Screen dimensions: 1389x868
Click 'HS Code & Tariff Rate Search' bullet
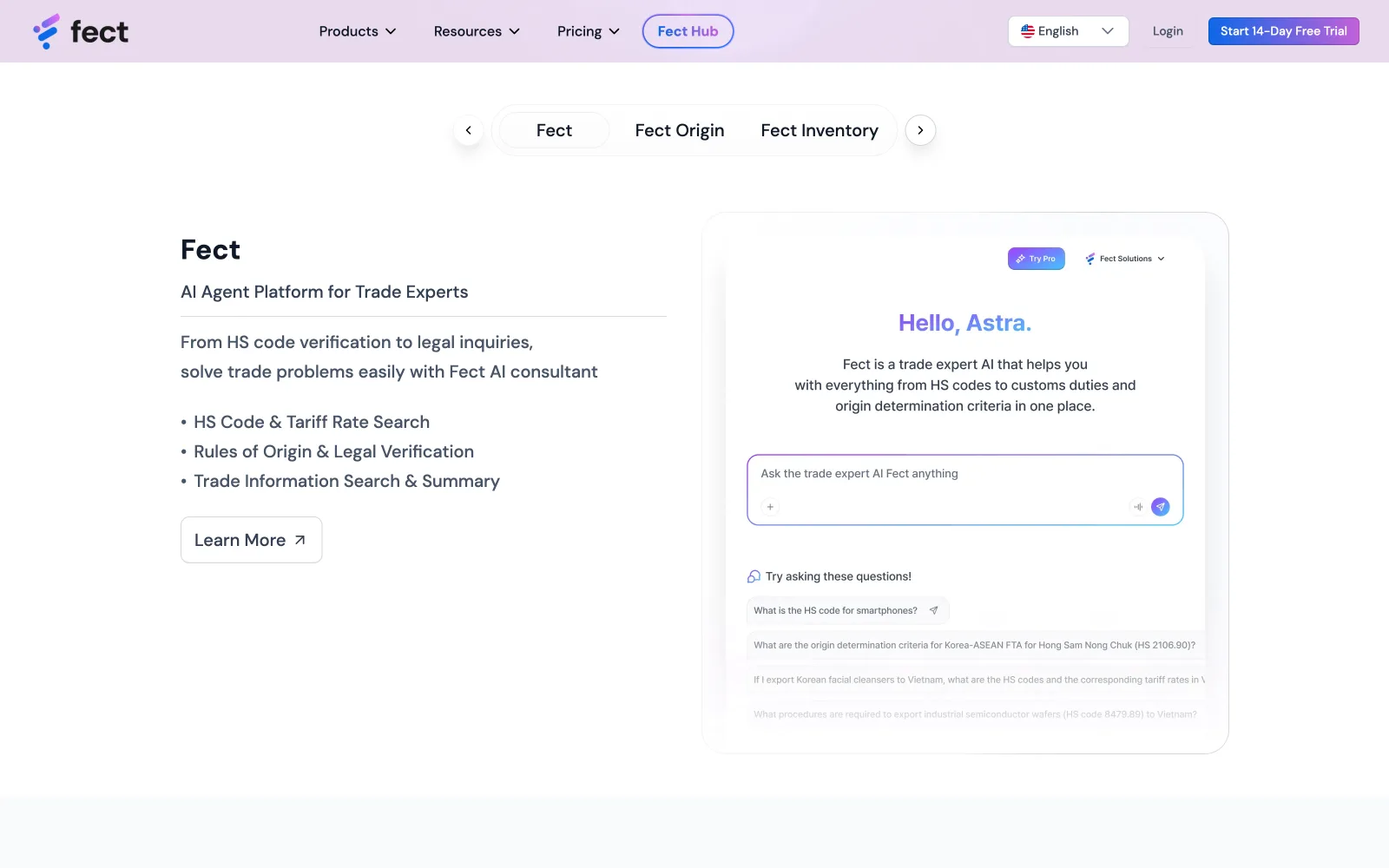[312, 422]
